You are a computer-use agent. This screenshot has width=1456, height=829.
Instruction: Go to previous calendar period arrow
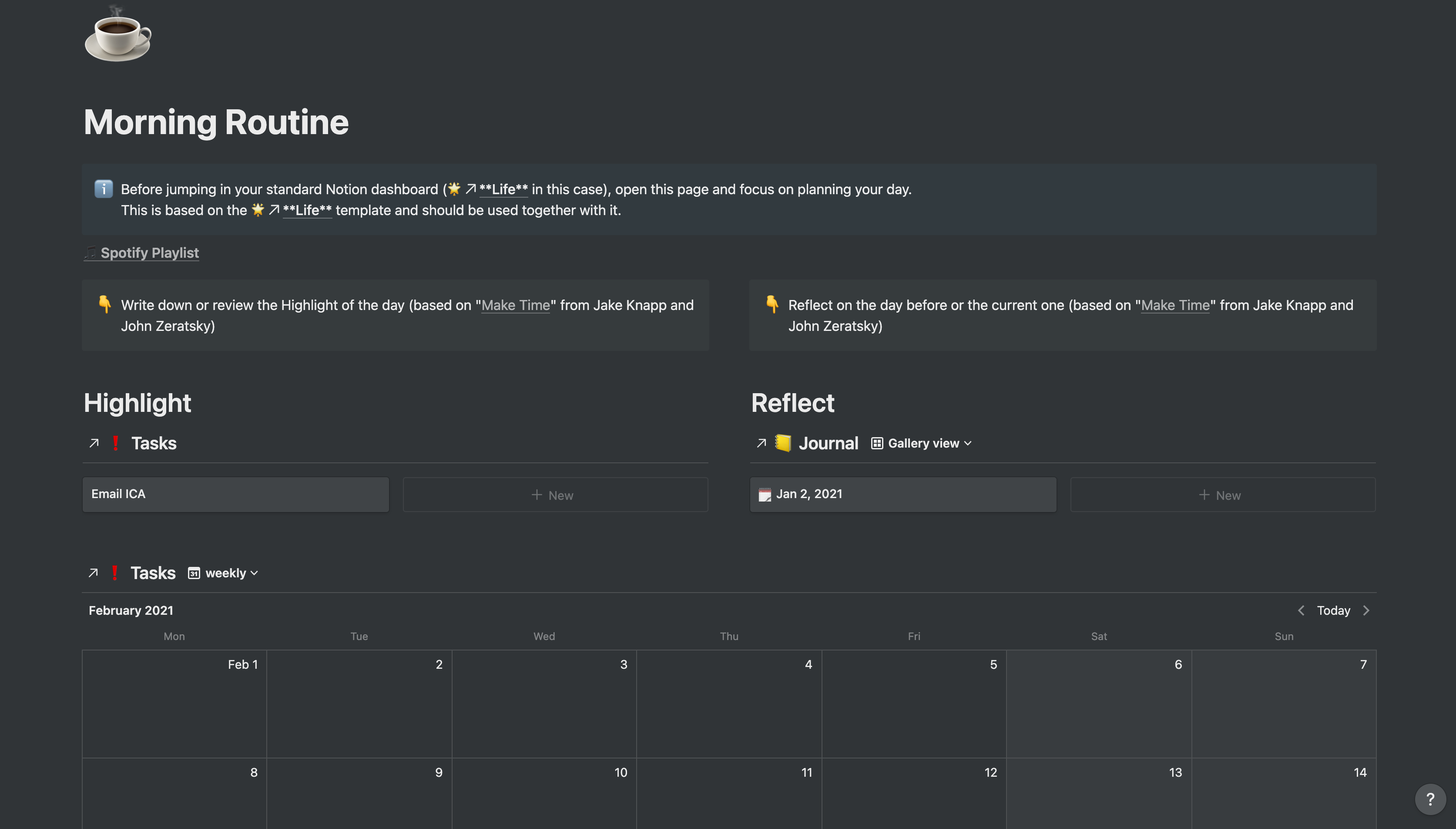point(1301,610)
